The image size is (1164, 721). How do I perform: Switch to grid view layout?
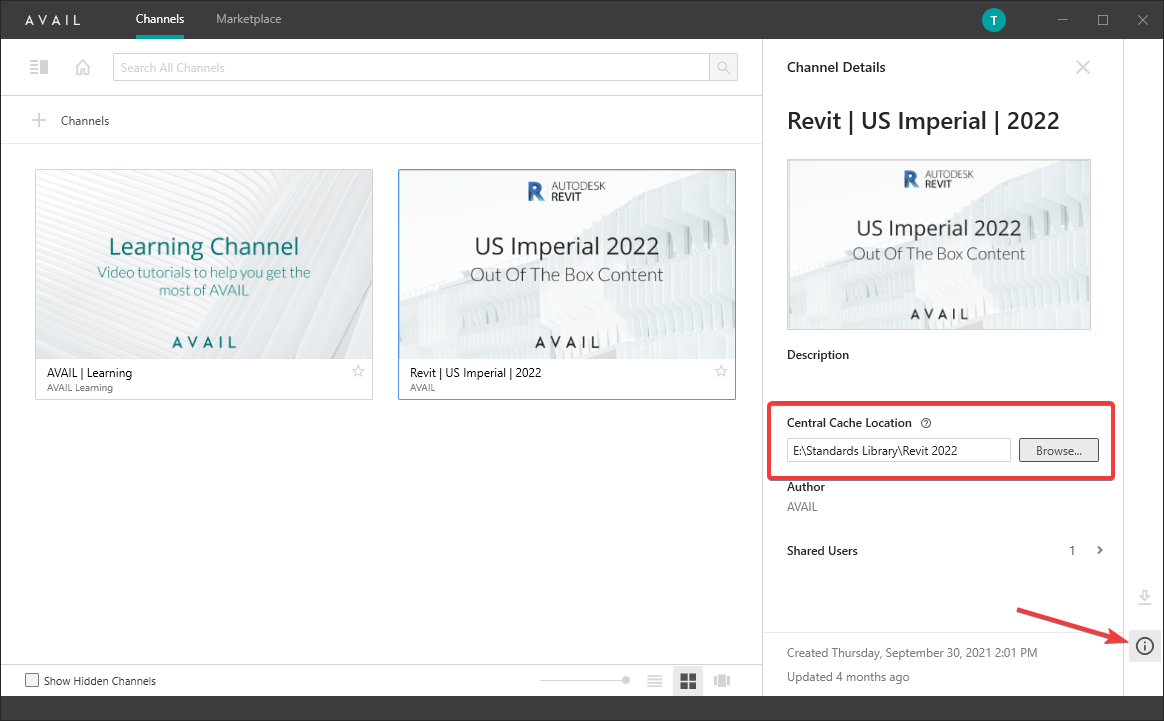(688, 681)
